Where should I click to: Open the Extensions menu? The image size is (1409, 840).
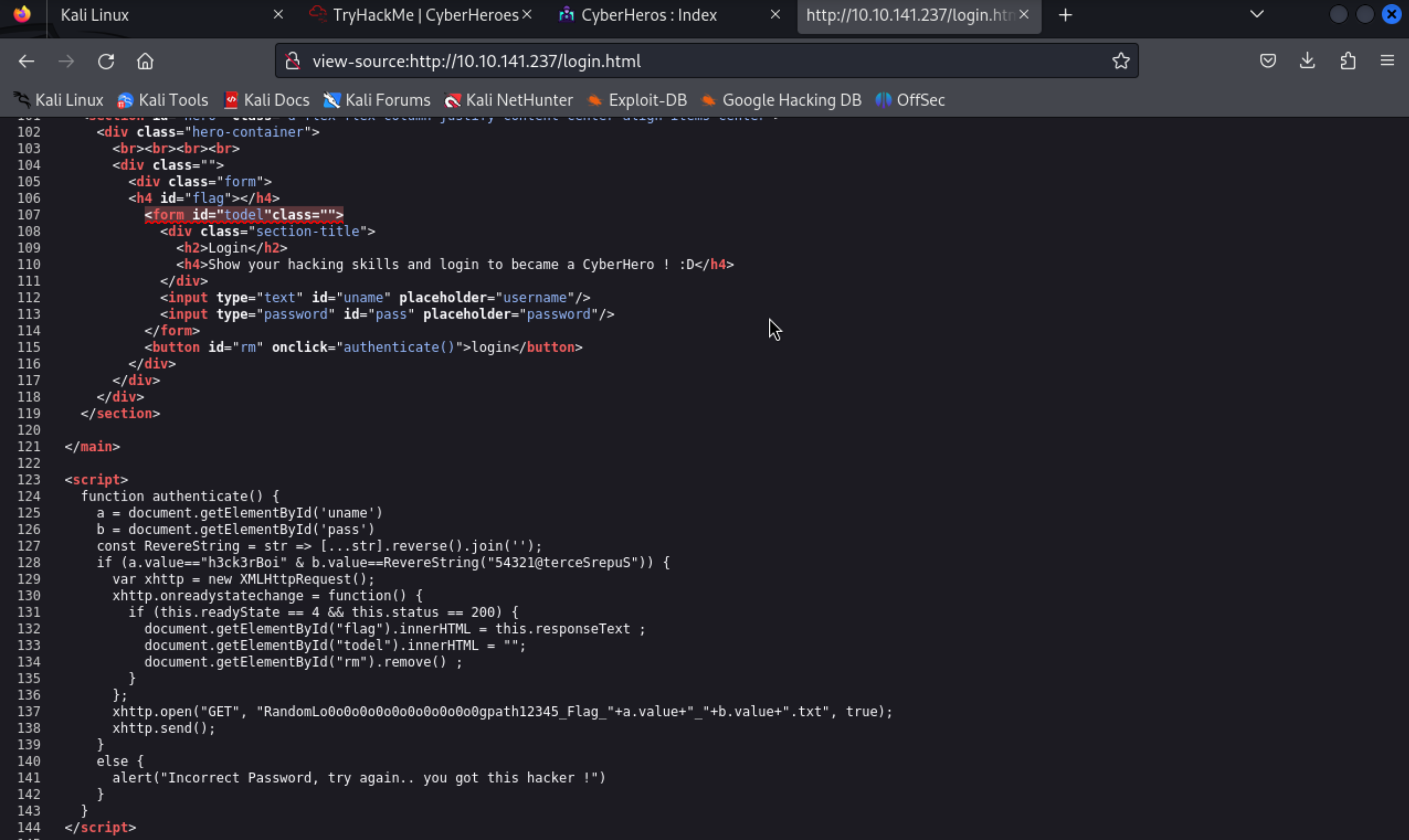pos(1347,60)
